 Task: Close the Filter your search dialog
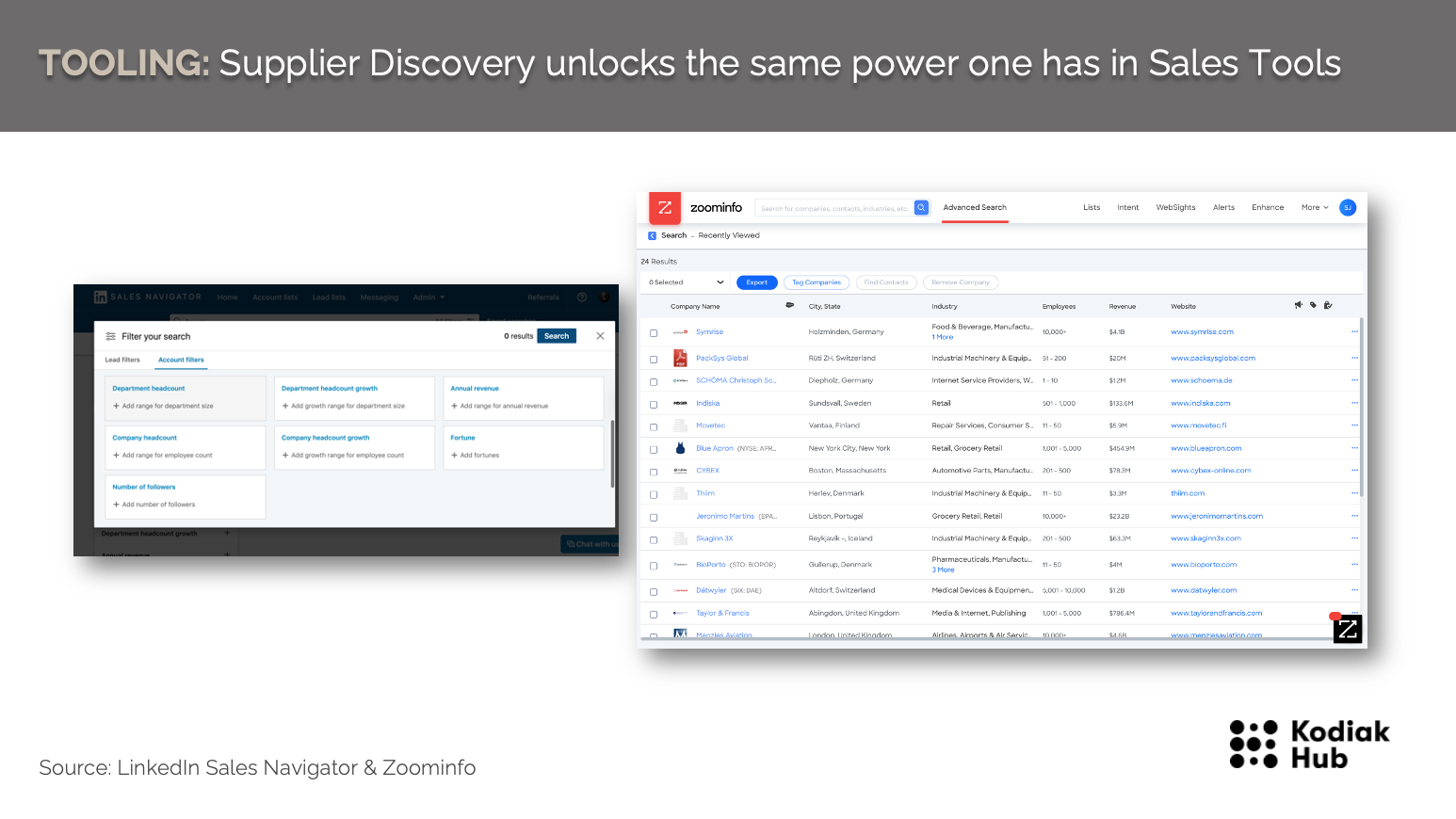tap(600, 336)
